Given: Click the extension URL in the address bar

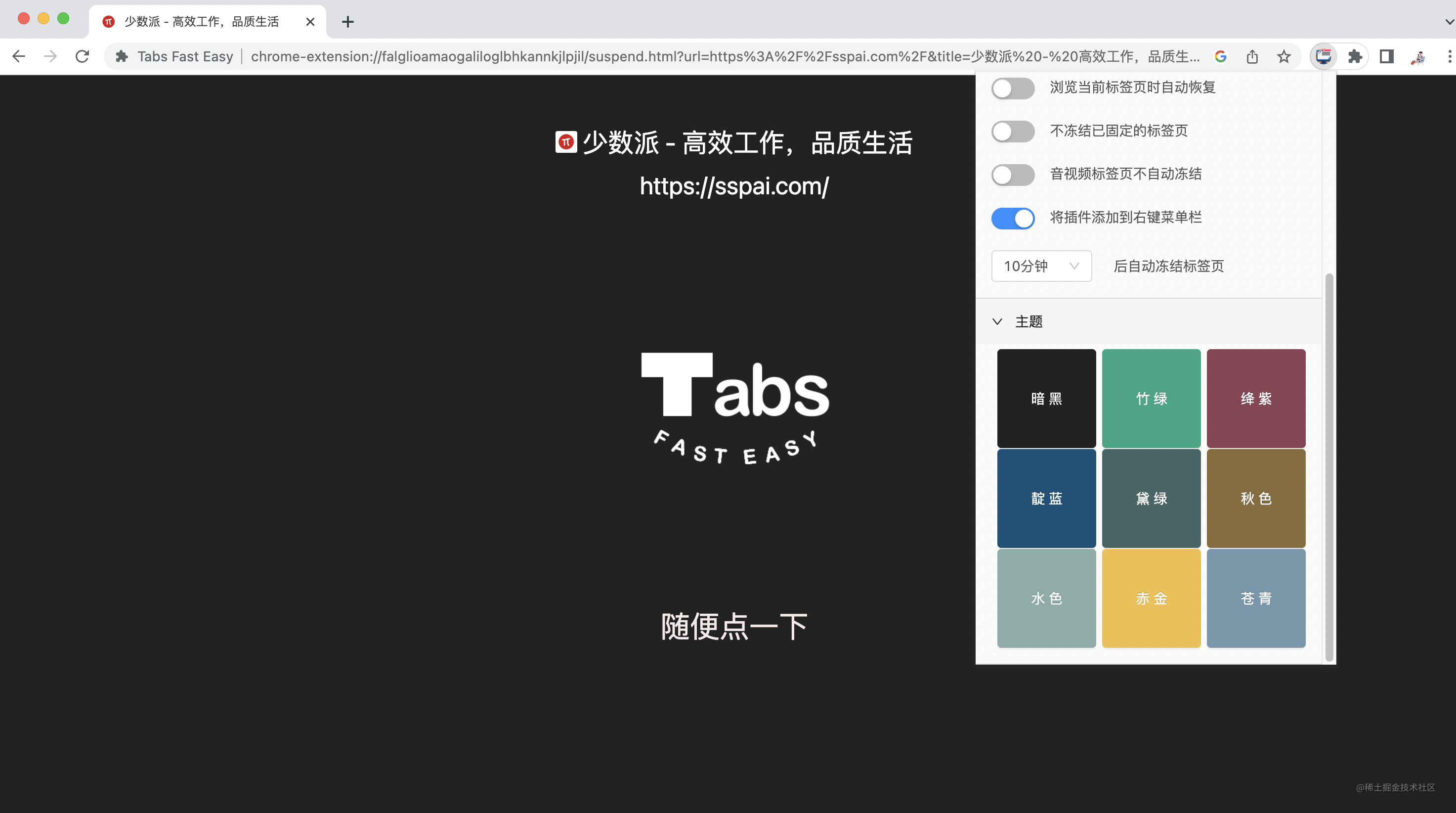Looking at the screenshot, I should [x=725, y=56].
